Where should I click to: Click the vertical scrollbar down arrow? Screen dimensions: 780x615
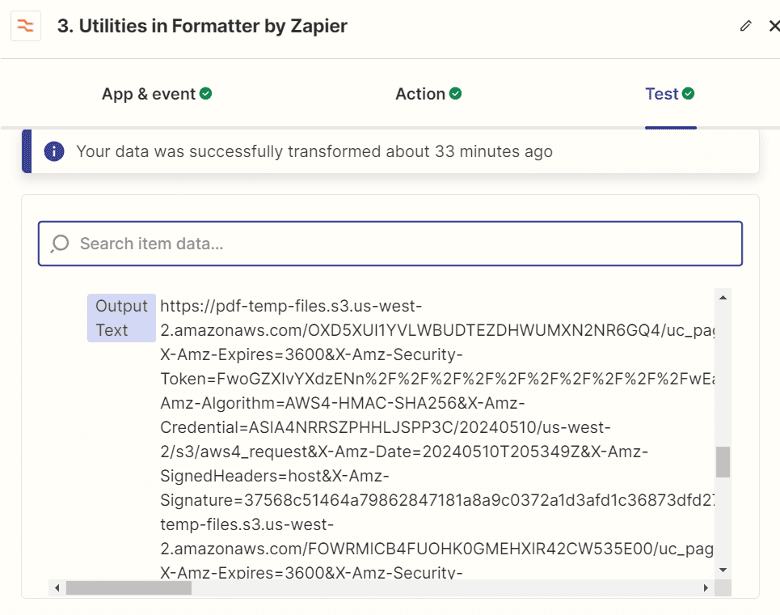point(723,570)
